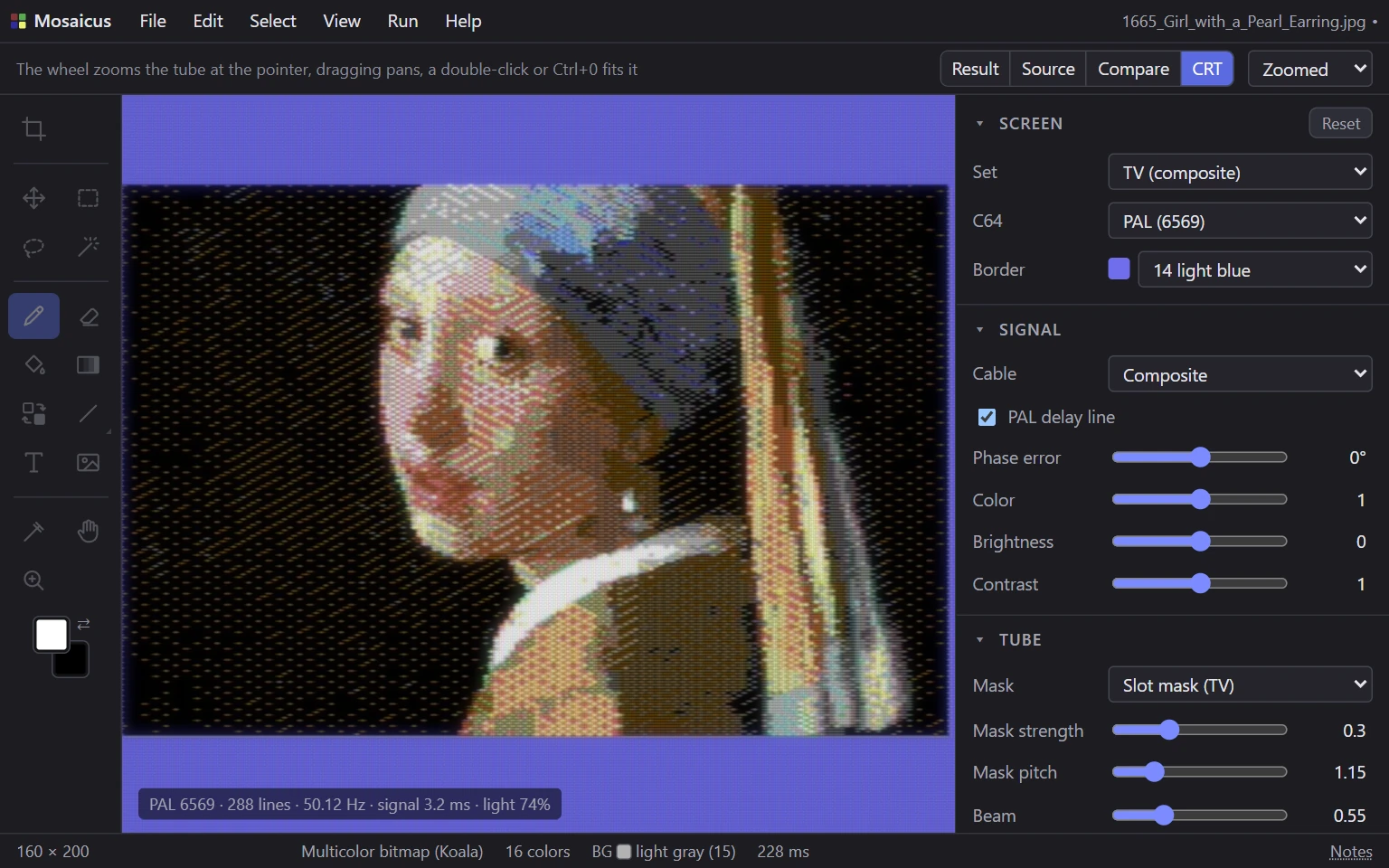Open the Notes link in status bar
1389x868 pixels.
click(x=1351, y=852)
